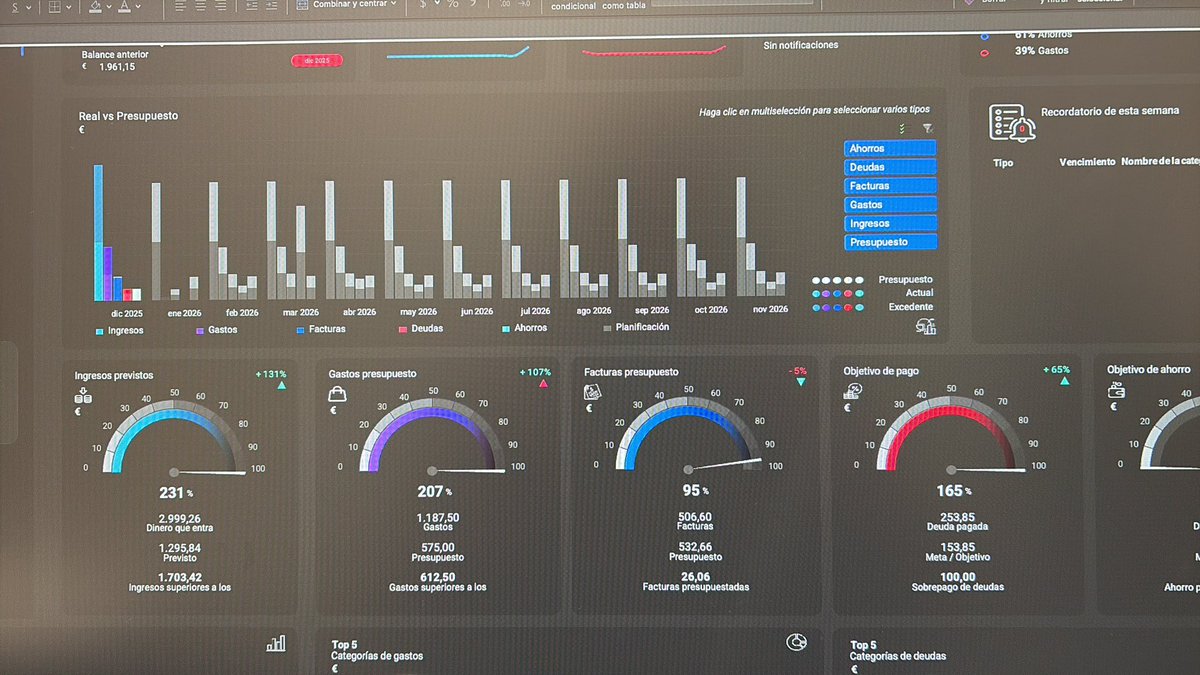The height and width of the screenshot is (675, 1200).
Task: Click the nov 2026 bar group in the chart
Action: [762, 237]
